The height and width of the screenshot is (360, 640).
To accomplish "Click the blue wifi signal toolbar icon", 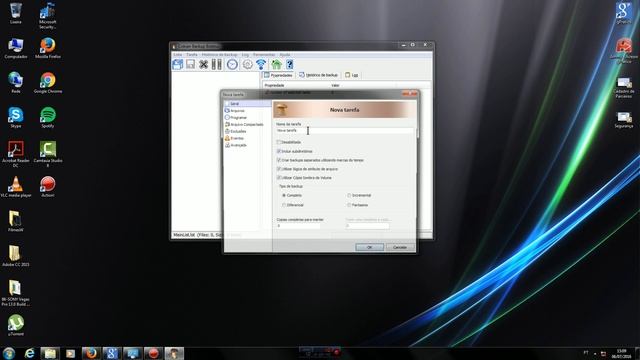I will point(261,64).
